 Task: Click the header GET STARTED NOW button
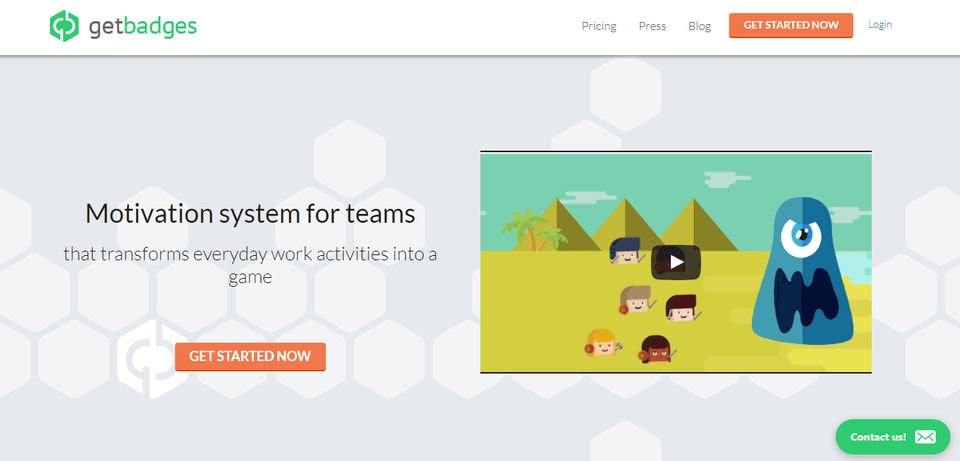coord(790,25)
